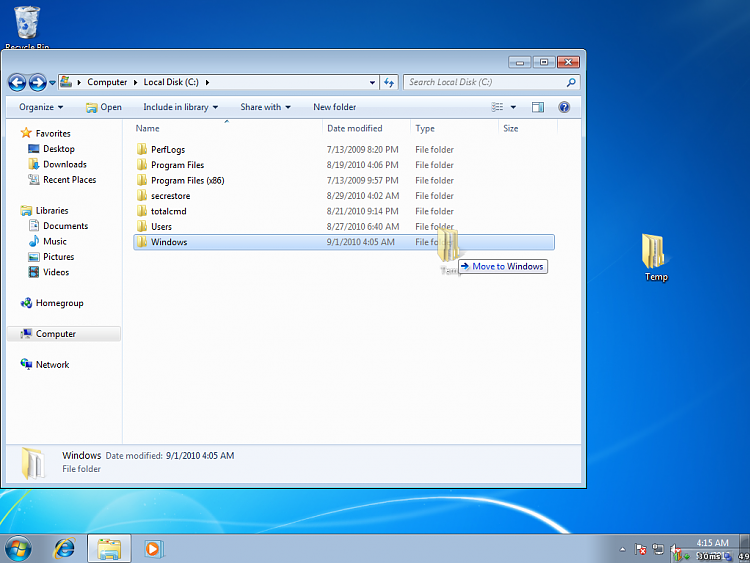Click the taskbar clock 4:15 AM
The image size is (750, 563).
712,543
